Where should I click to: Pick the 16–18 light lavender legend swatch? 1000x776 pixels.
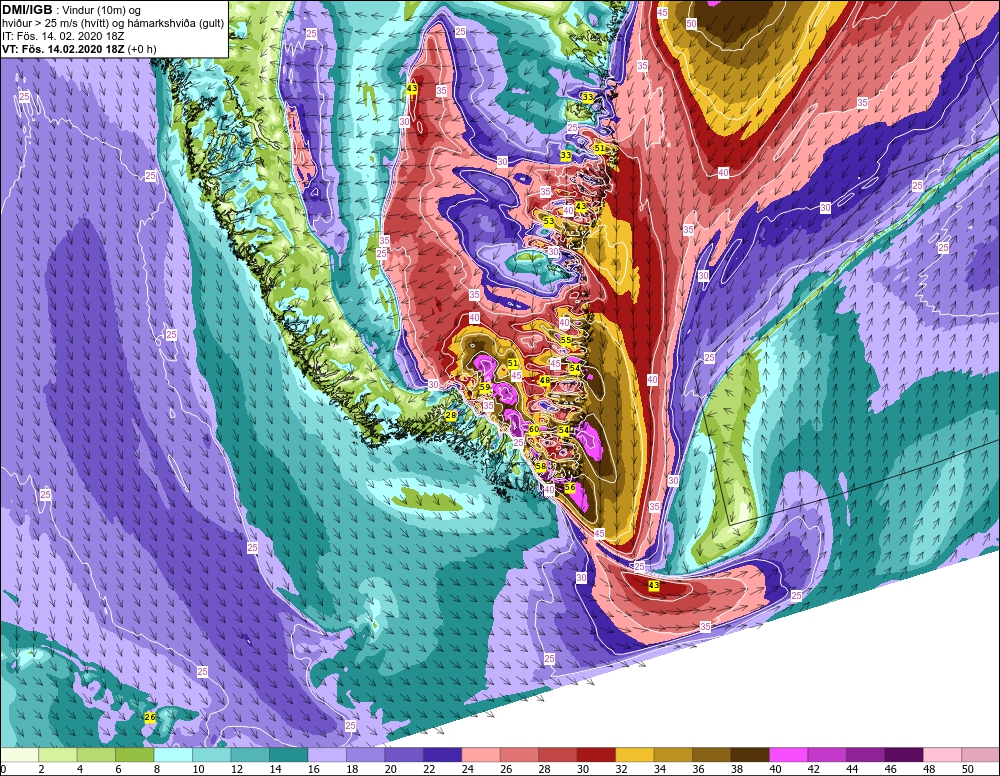(x=327, y=755)
